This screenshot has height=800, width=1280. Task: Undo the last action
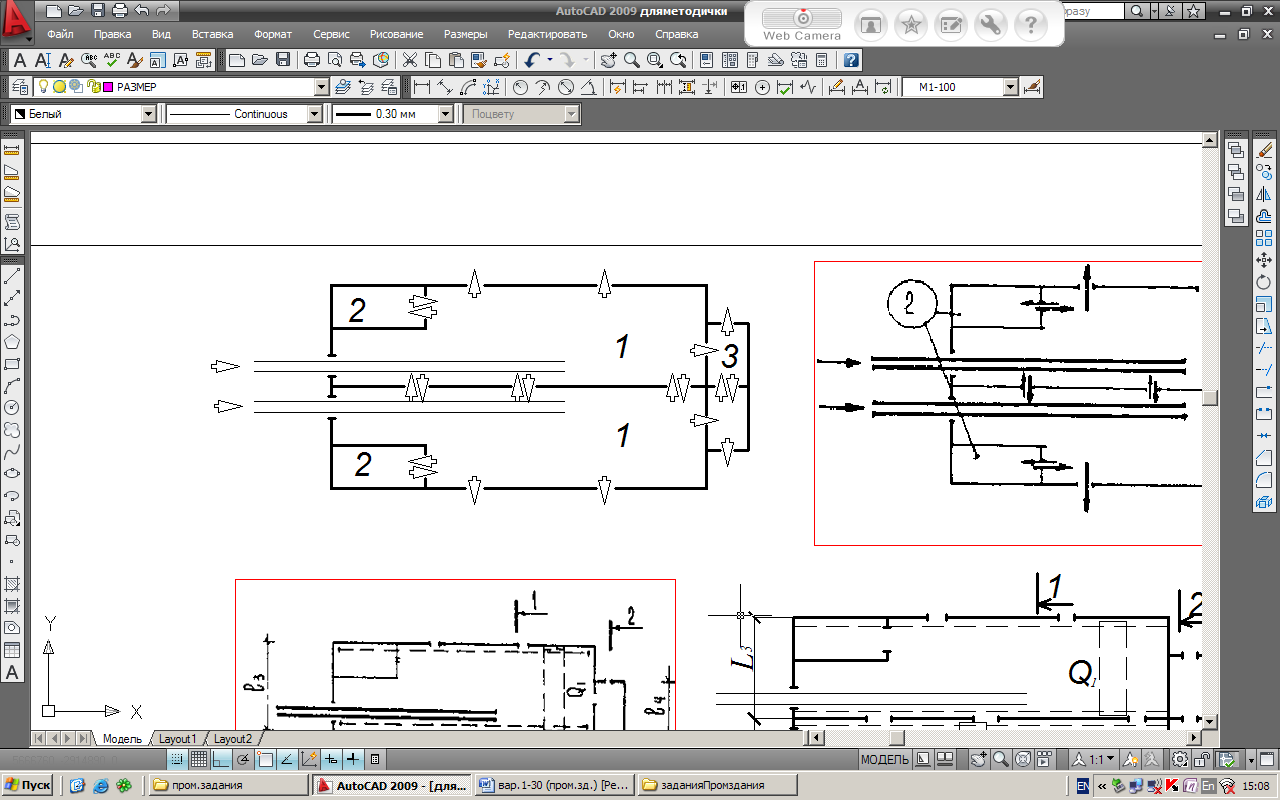[533, 60]
